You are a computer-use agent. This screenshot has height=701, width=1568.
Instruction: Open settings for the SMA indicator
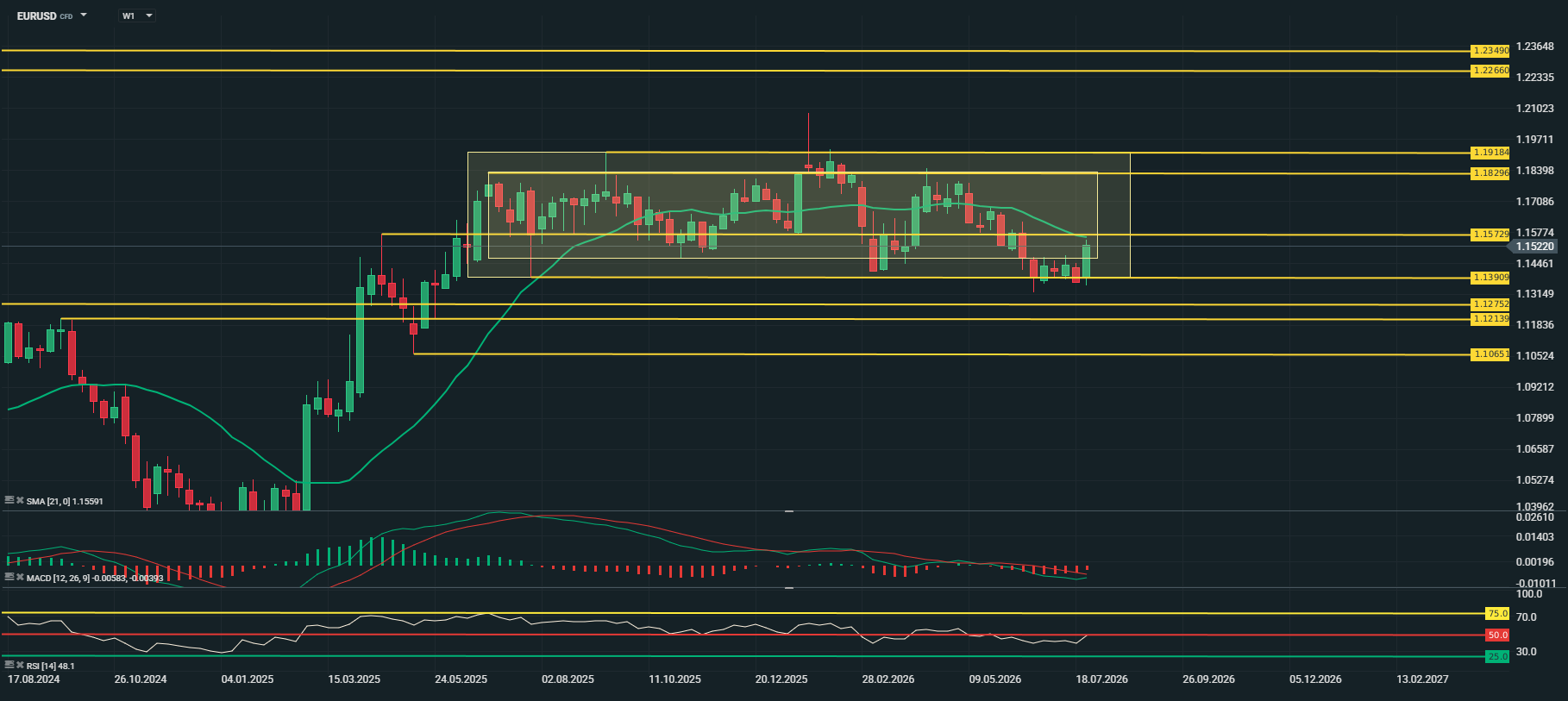[x=9, y=500]
